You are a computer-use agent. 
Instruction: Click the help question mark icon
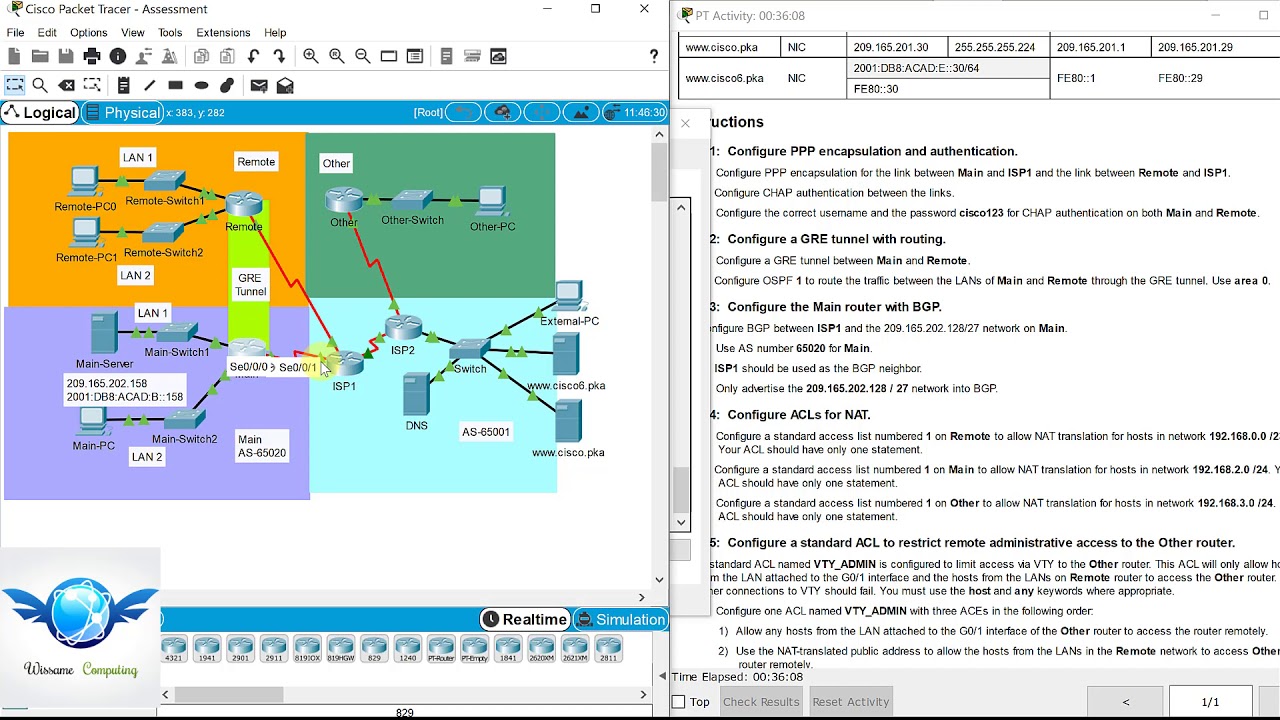click(x=654, y=56)
